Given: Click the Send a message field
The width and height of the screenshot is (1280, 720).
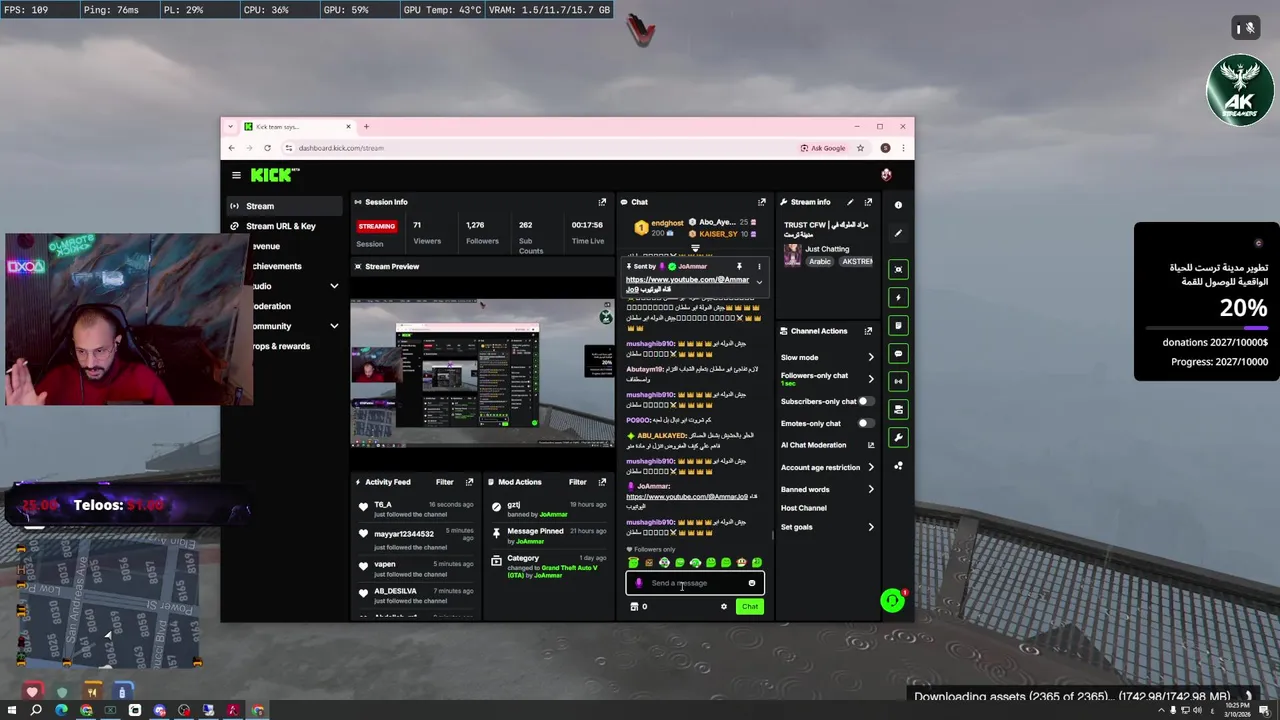Looking at the screenshot, I should (695, 583).
